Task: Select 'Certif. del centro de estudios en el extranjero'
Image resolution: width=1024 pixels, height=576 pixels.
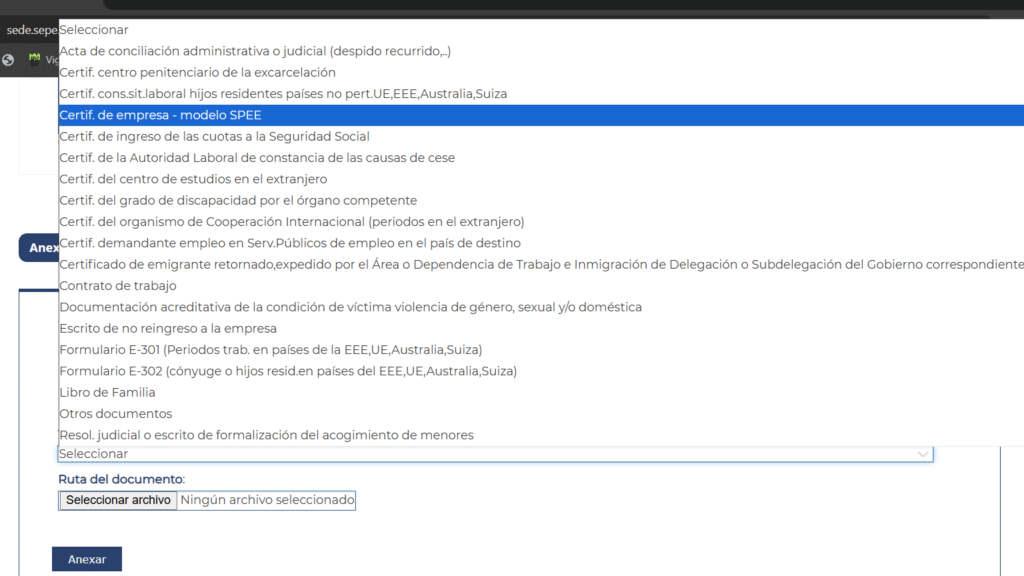Action: tap(193, 179)
